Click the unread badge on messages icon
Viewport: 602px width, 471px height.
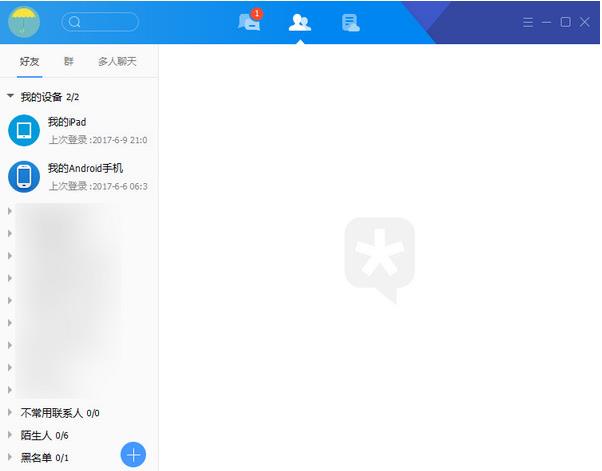(257, 14)
